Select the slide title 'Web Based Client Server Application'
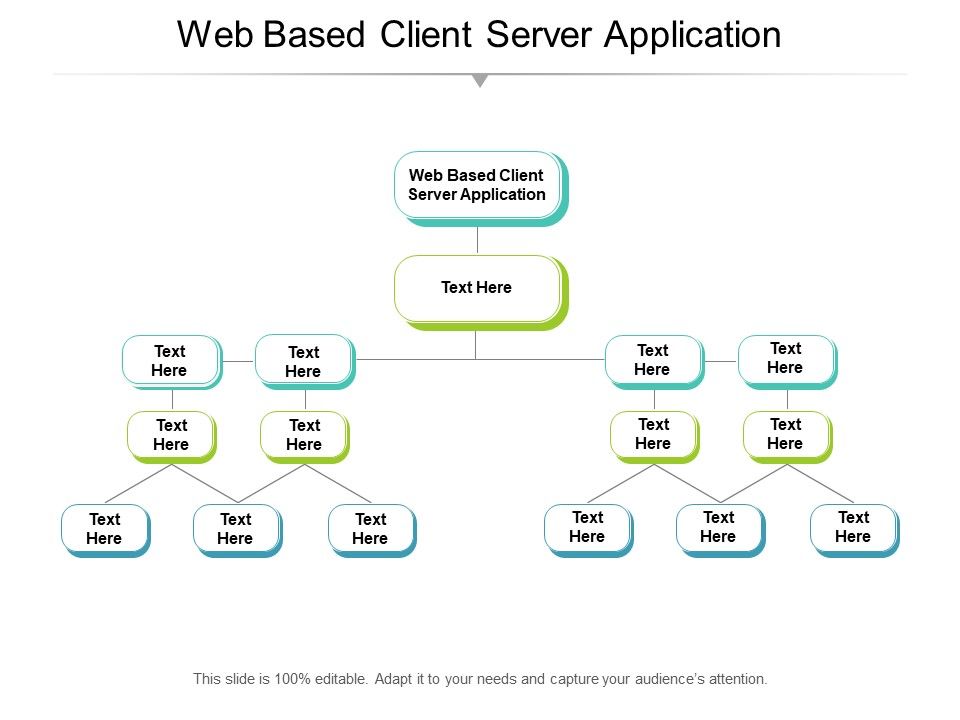Viewport: 960px width, 720px height. 479,35
